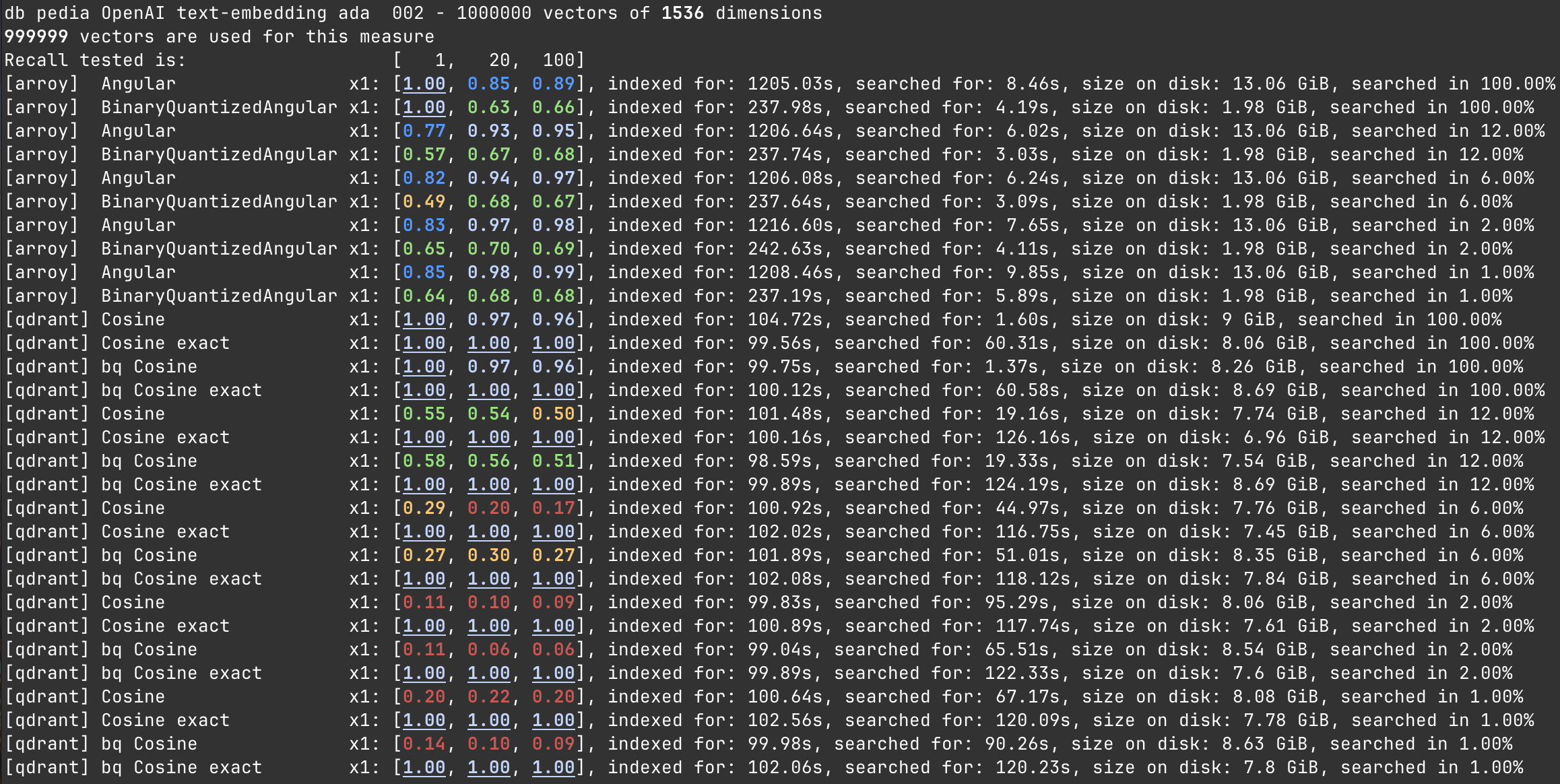Click the green recall value '0.63'

[488, 107]
